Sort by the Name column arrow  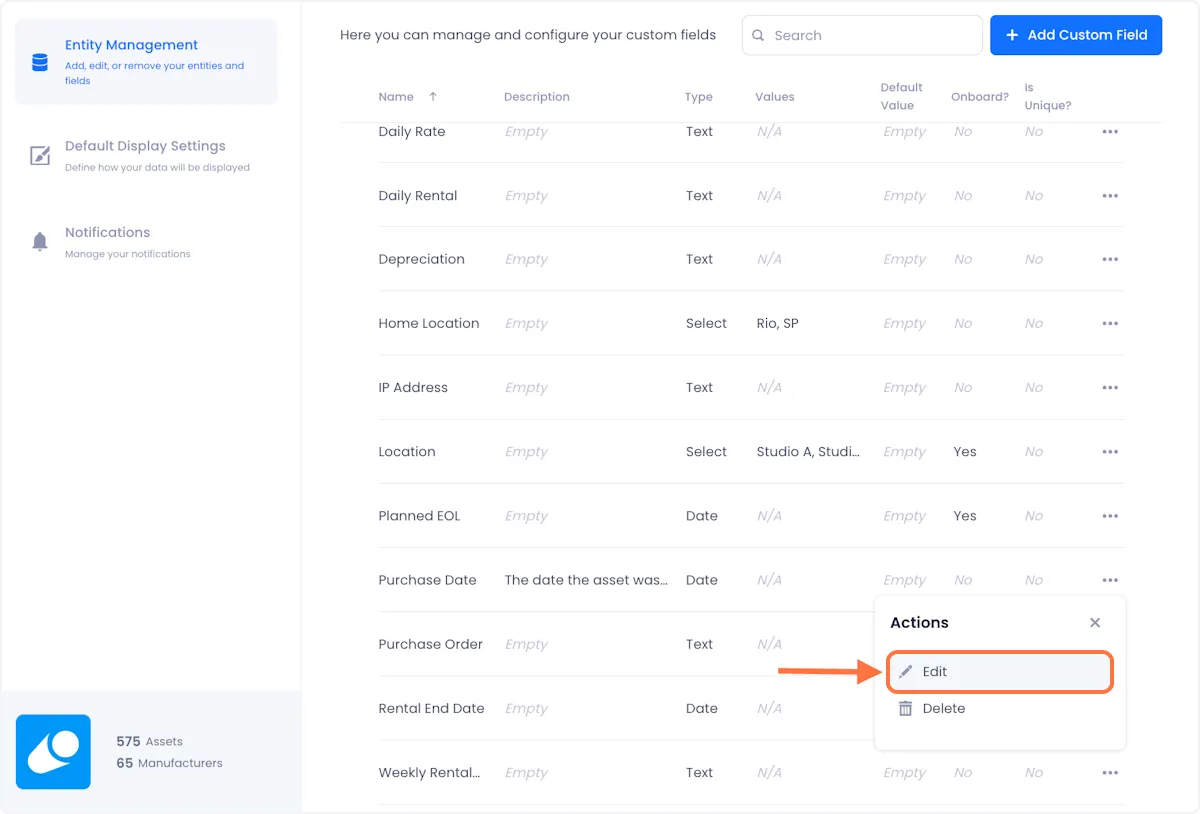point(433,97)
